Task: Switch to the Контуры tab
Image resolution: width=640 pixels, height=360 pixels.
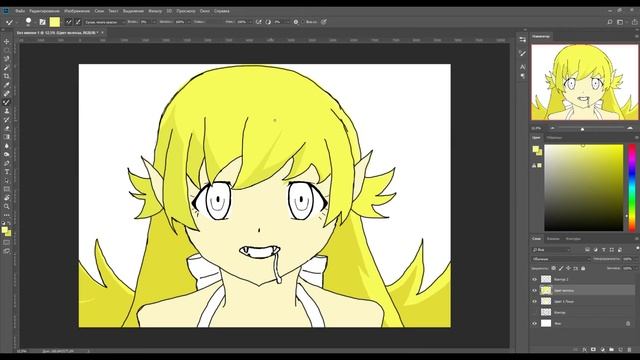Action: click(x=573, y=239)
